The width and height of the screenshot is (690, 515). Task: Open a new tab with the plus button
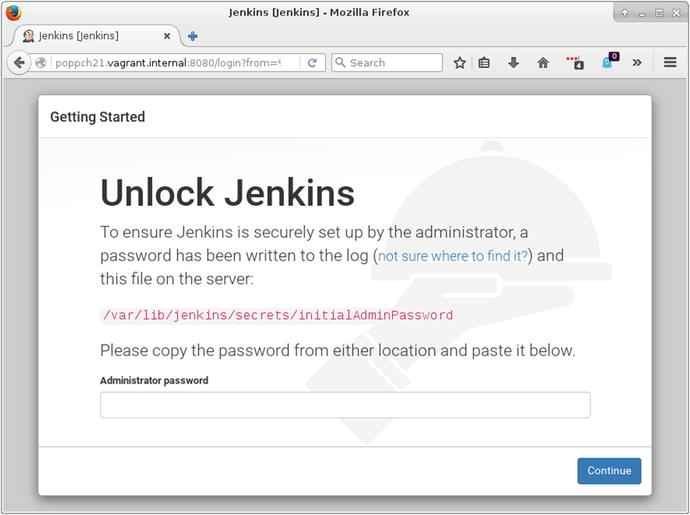pyautogui.click(x=193, y=36)
